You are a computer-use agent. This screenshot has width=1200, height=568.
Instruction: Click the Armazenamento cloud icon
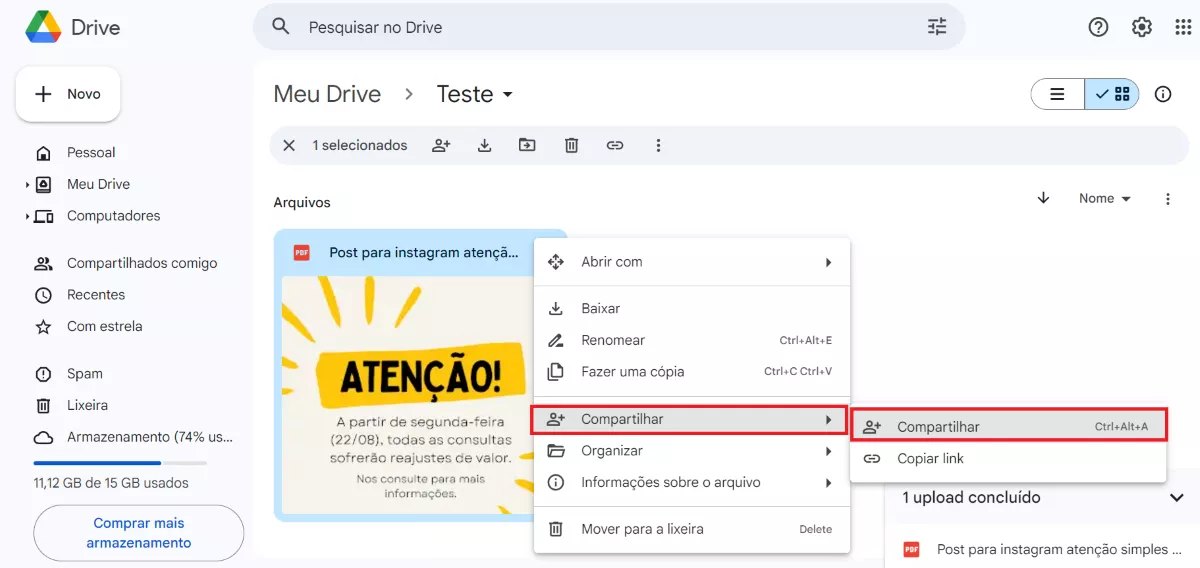(43, 437)
